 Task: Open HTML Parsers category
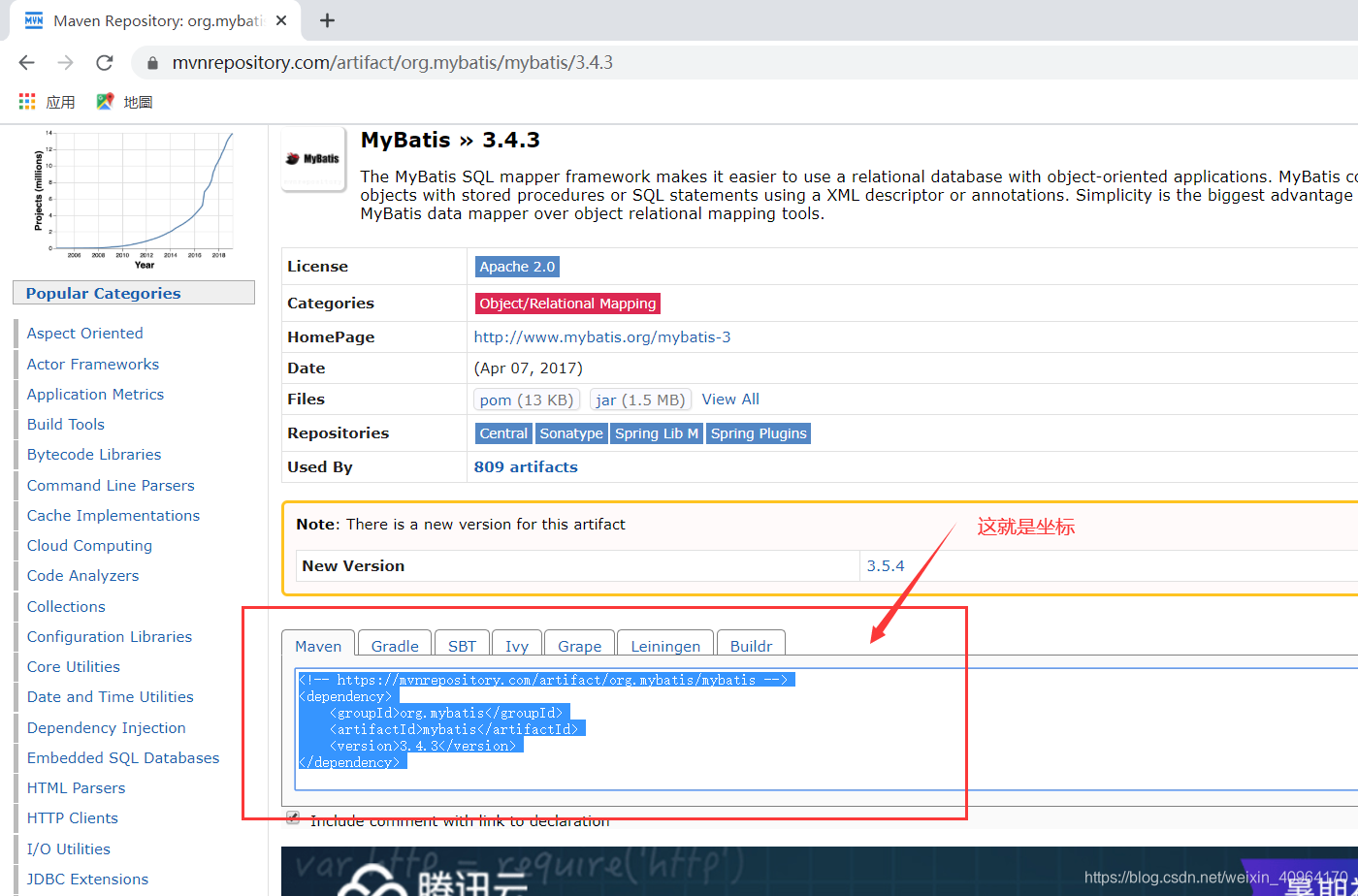coord(76,788)
